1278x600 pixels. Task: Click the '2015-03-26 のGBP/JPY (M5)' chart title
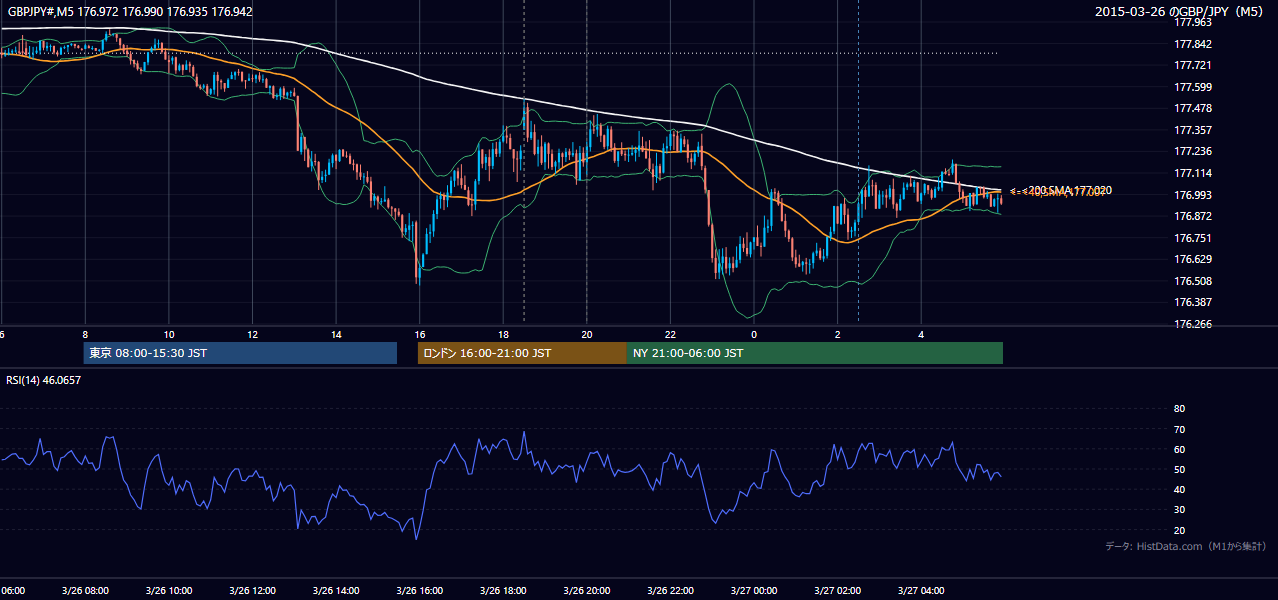point(1180,12)
